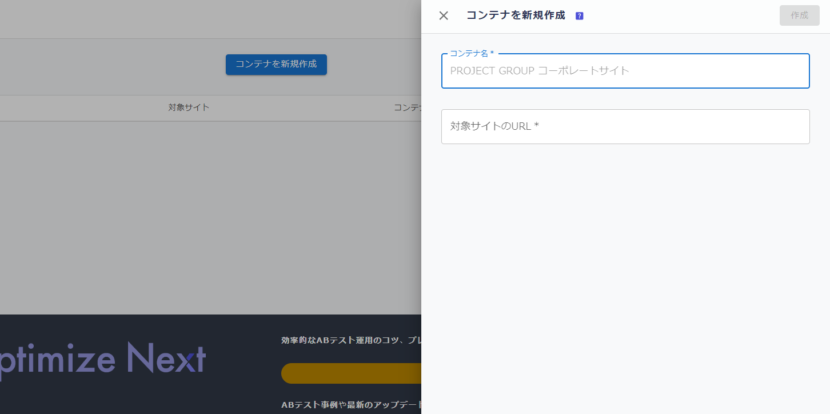Viewport: 830px width, 414px height.
Task: Click into the 対象サイトのURL field
Action: (x=625, y=127)
